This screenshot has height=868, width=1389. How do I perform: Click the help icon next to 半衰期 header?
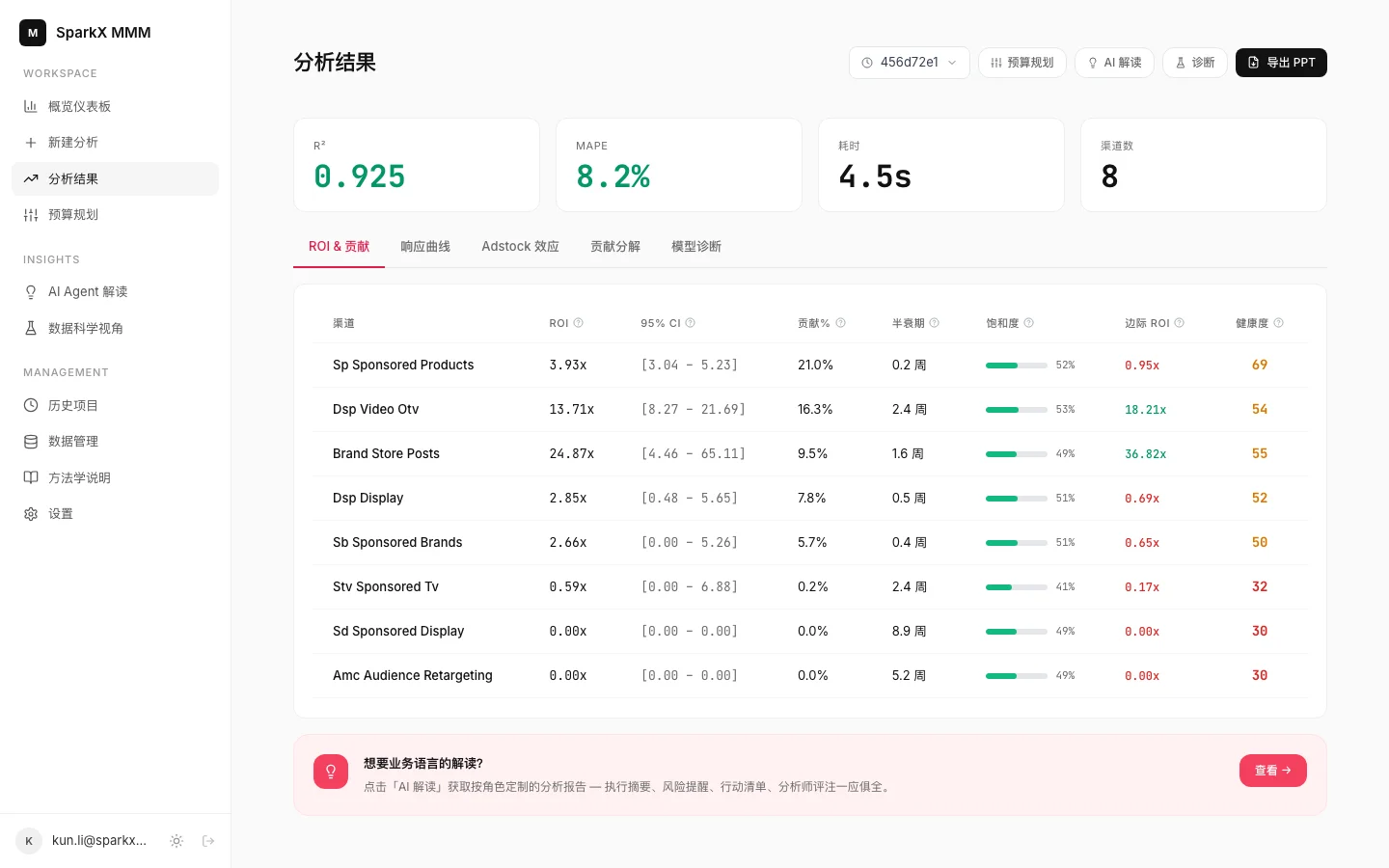click(935, 323)
